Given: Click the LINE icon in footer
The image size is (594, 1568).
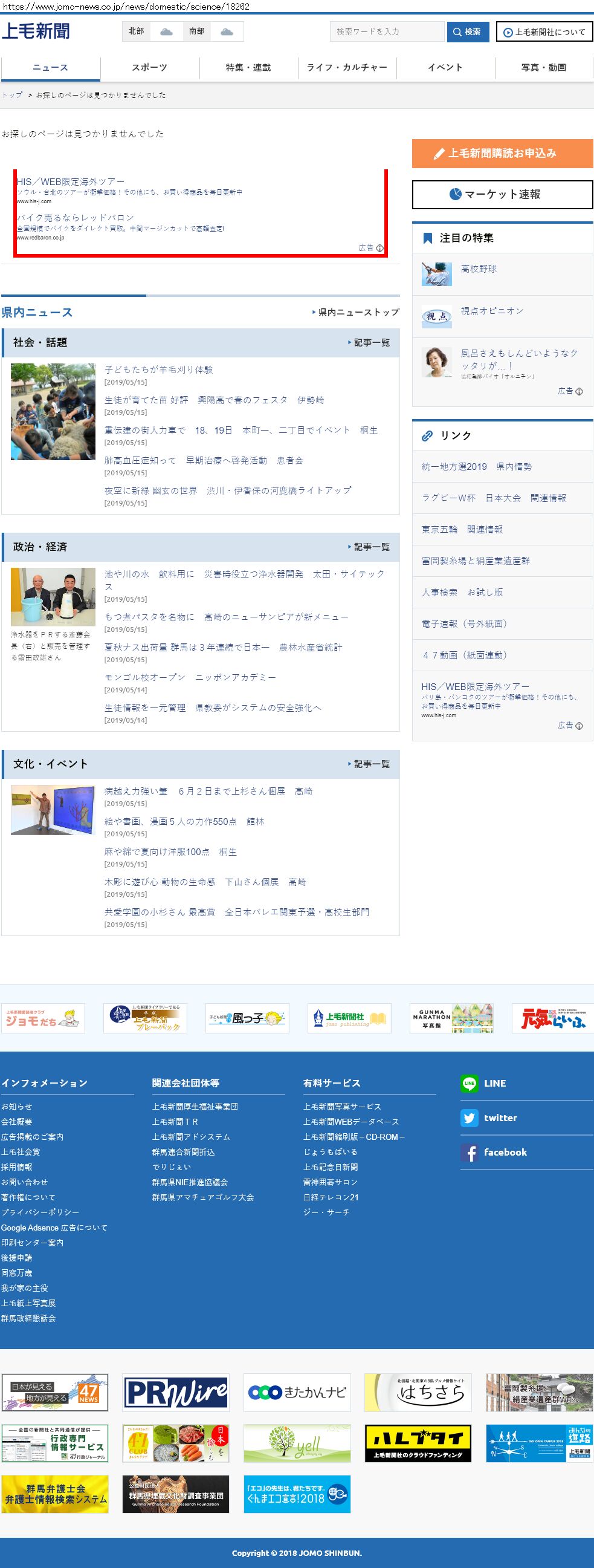Looking at the screenshot, I should click(469, 1084).
